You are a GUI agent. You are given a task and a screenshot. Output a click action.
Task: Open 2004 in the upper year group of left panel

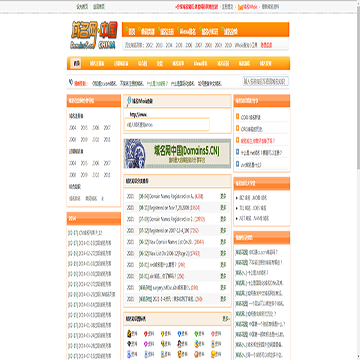tap(72, 128)
